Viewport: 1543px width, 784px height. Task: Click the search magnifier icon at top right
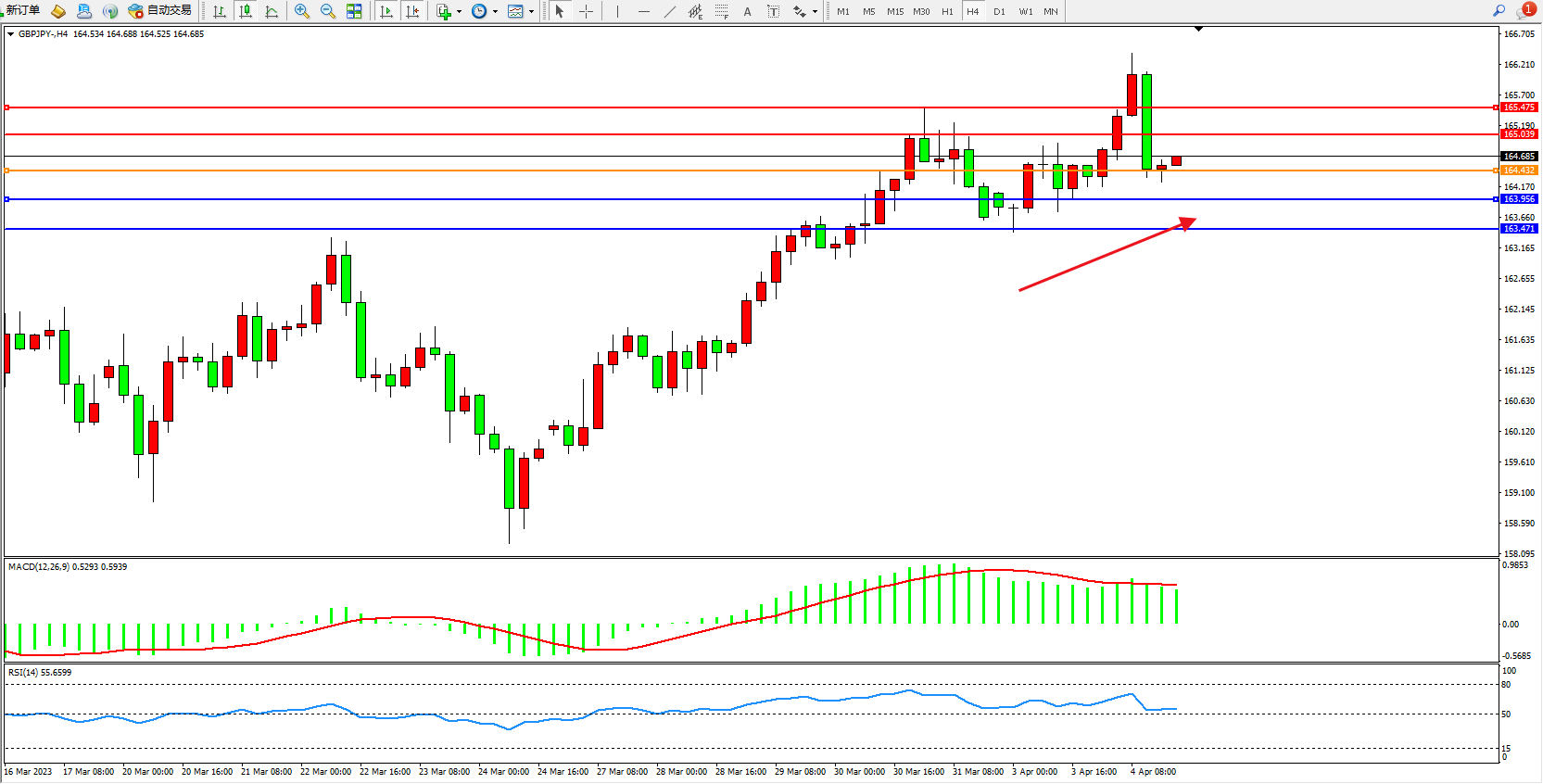pos(1499,10)
